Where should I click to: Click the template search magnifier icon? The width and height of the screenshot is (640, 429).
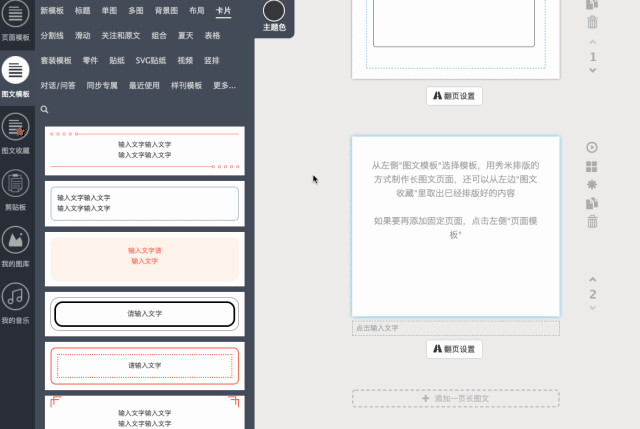(x=44, y=109)
